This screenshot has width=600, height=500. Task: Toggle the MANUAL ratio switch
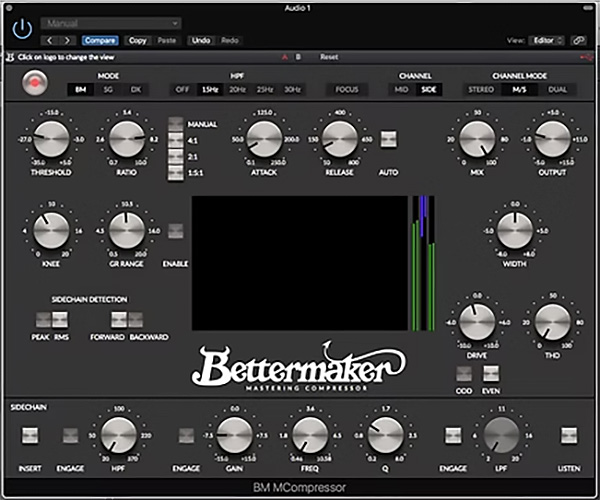tap(176, 124)
